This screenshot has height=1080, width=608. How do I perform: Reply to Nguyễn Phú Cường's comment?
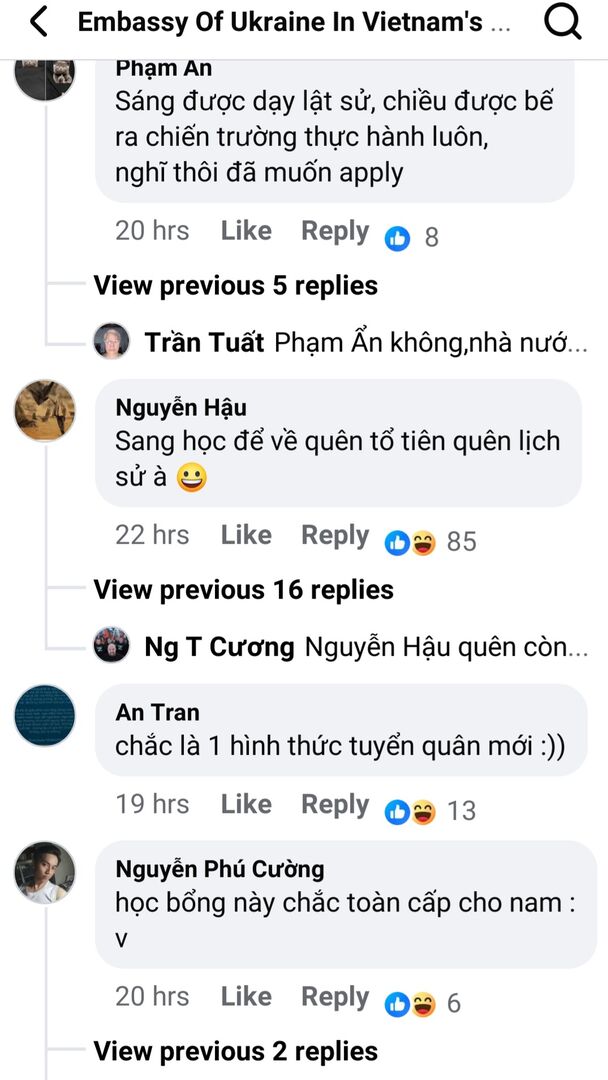tap(335, 996)
